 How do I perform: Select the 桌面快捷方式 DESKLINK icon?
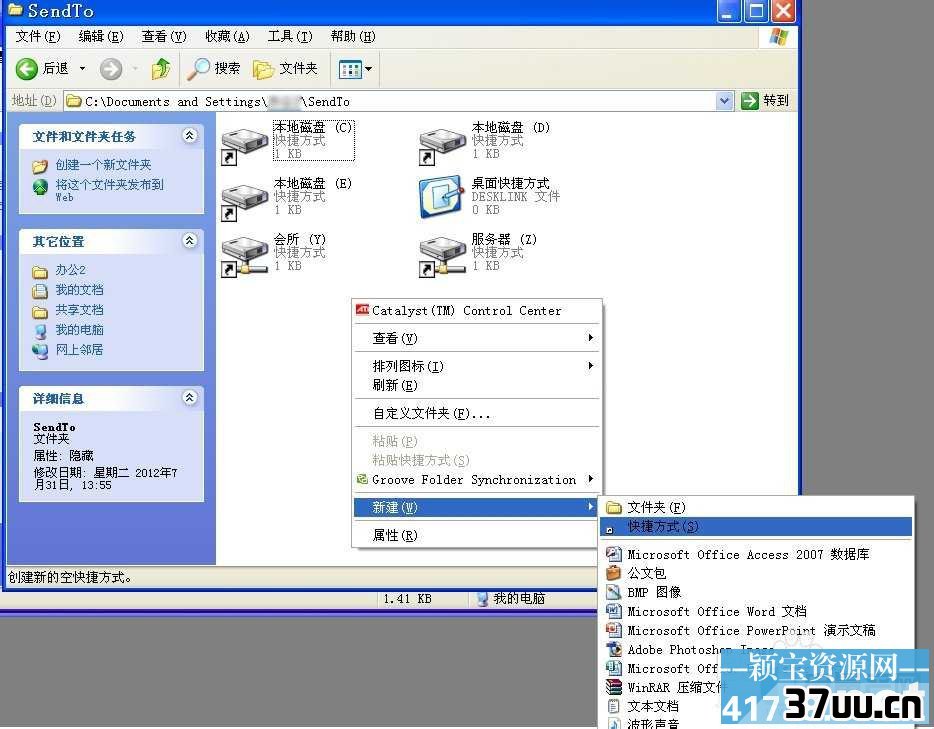[441, 197]
